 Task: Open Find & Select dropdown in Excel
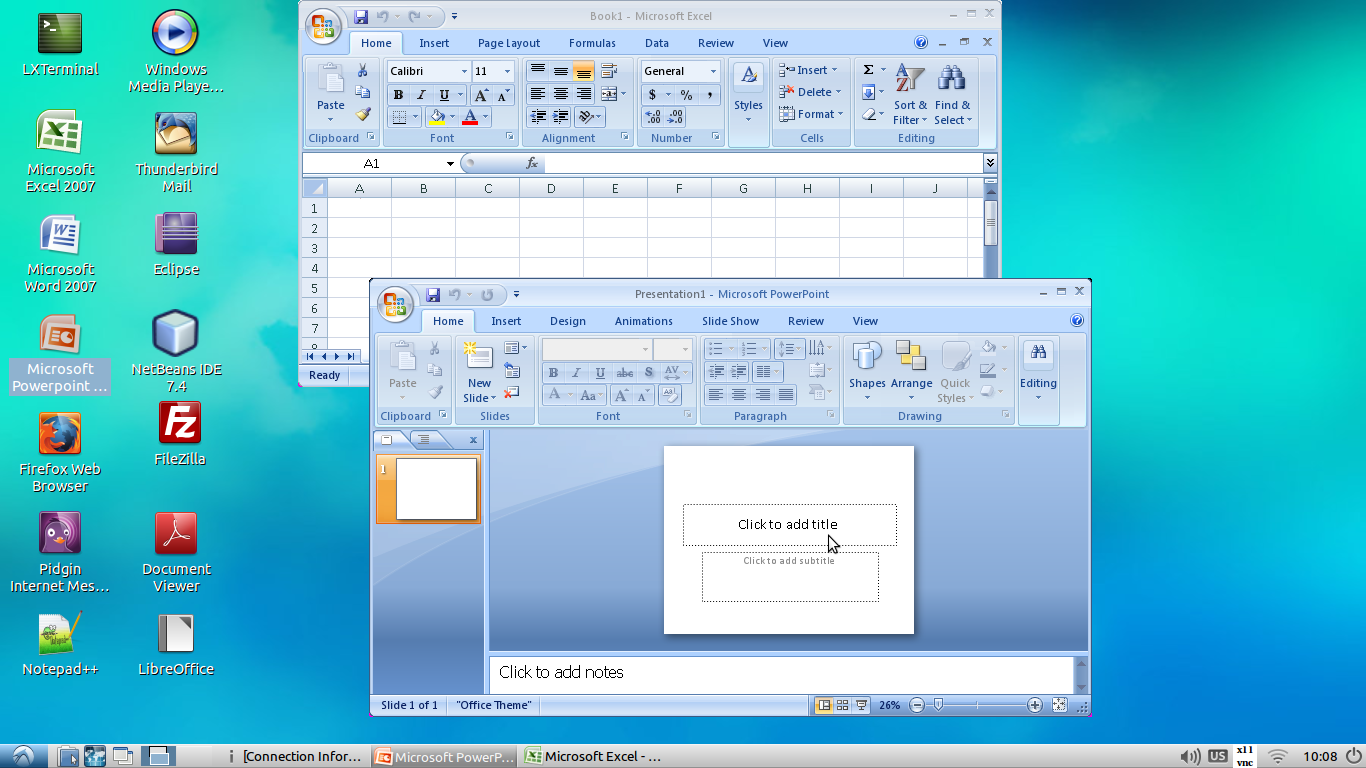point(953,94)
